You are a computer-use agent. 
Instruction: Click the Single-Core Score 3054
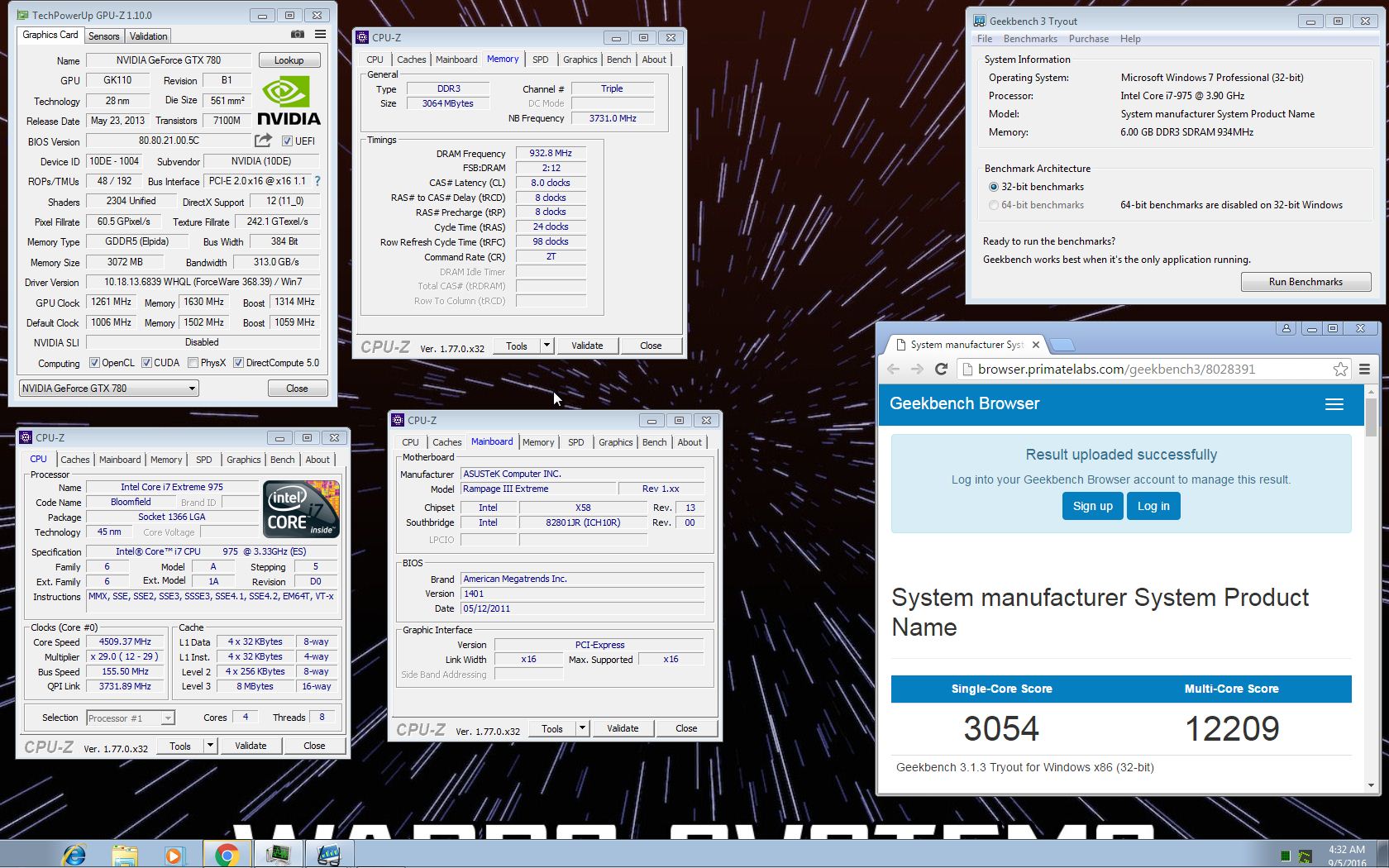[x=1001, y=728]
